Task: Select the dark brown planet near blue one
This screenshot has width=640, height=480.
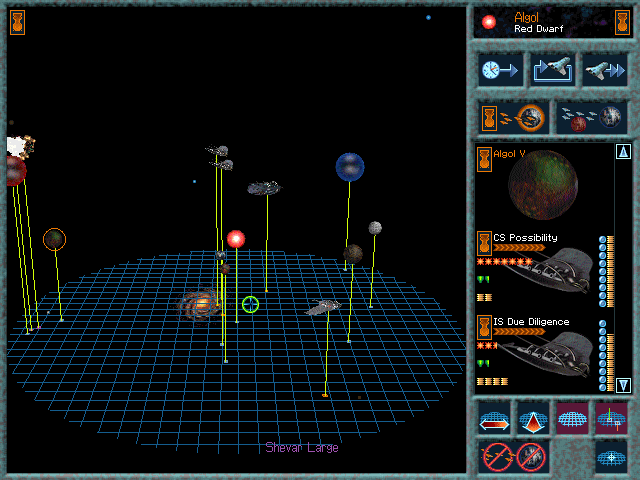Action: pyautogui.click(x=353, y=254)
